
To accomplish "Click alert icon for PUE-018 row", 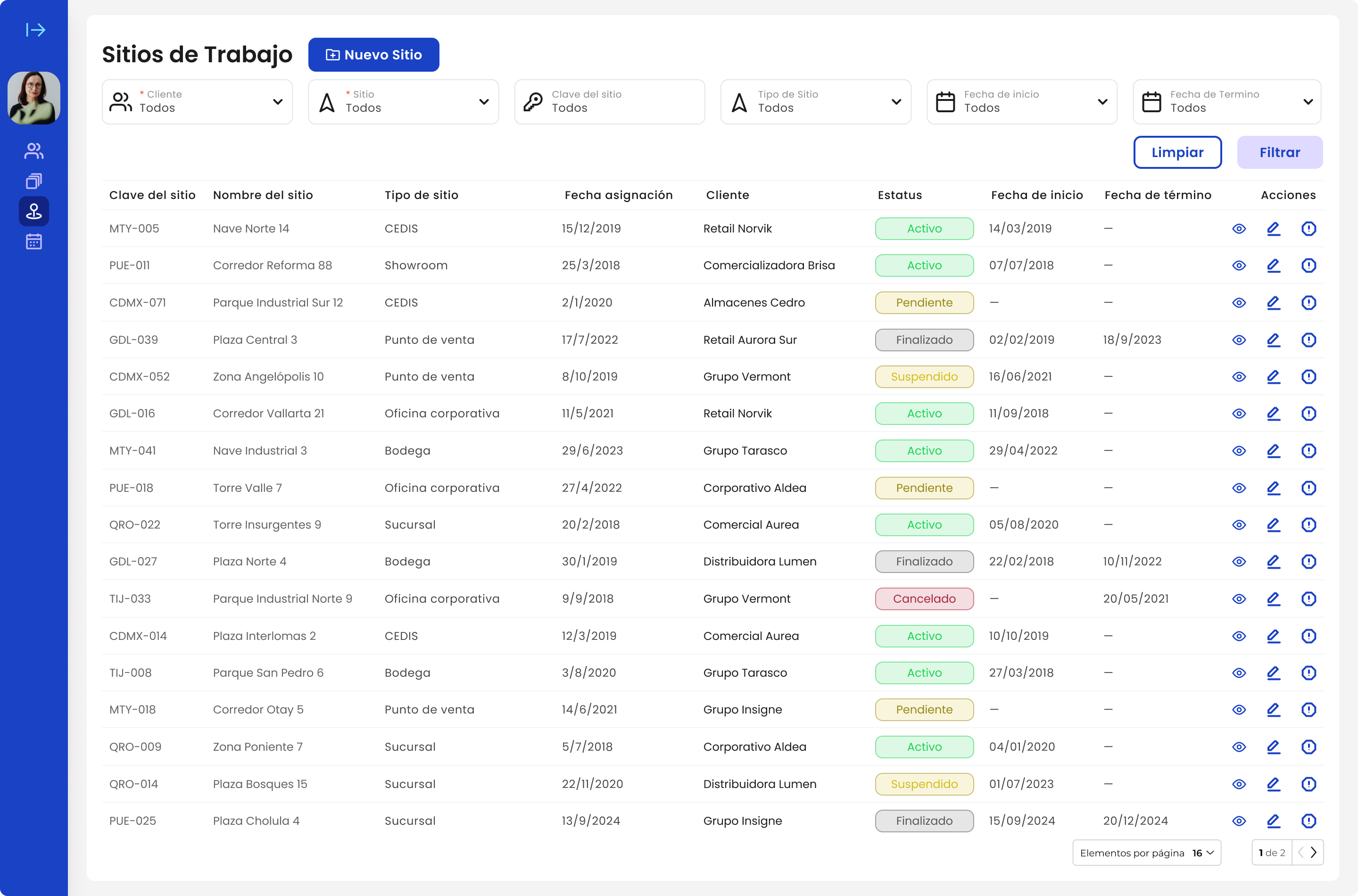I will click(1308, 488).
